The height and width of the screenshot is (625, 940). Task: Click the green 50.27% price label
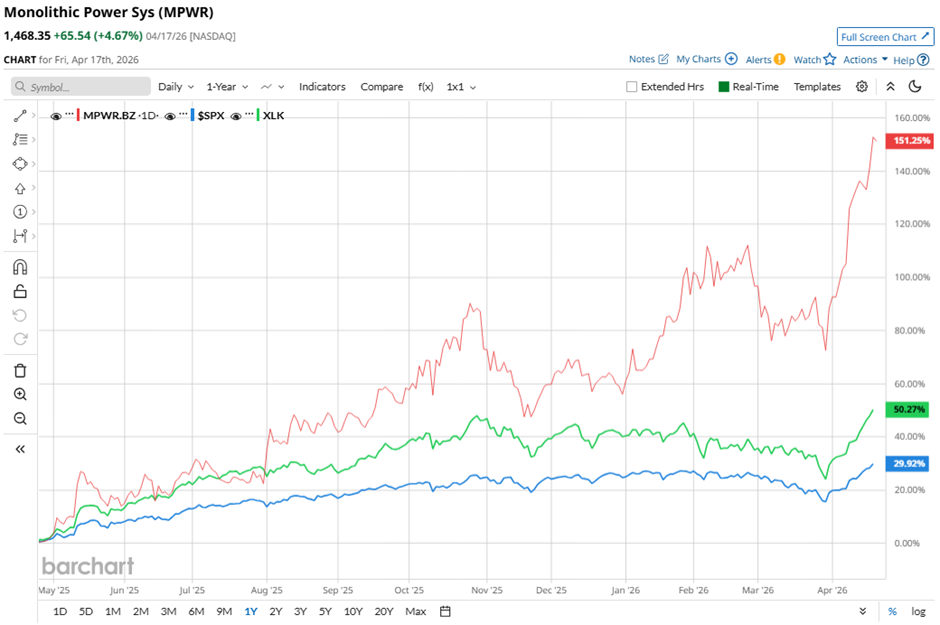pos(907,409)
